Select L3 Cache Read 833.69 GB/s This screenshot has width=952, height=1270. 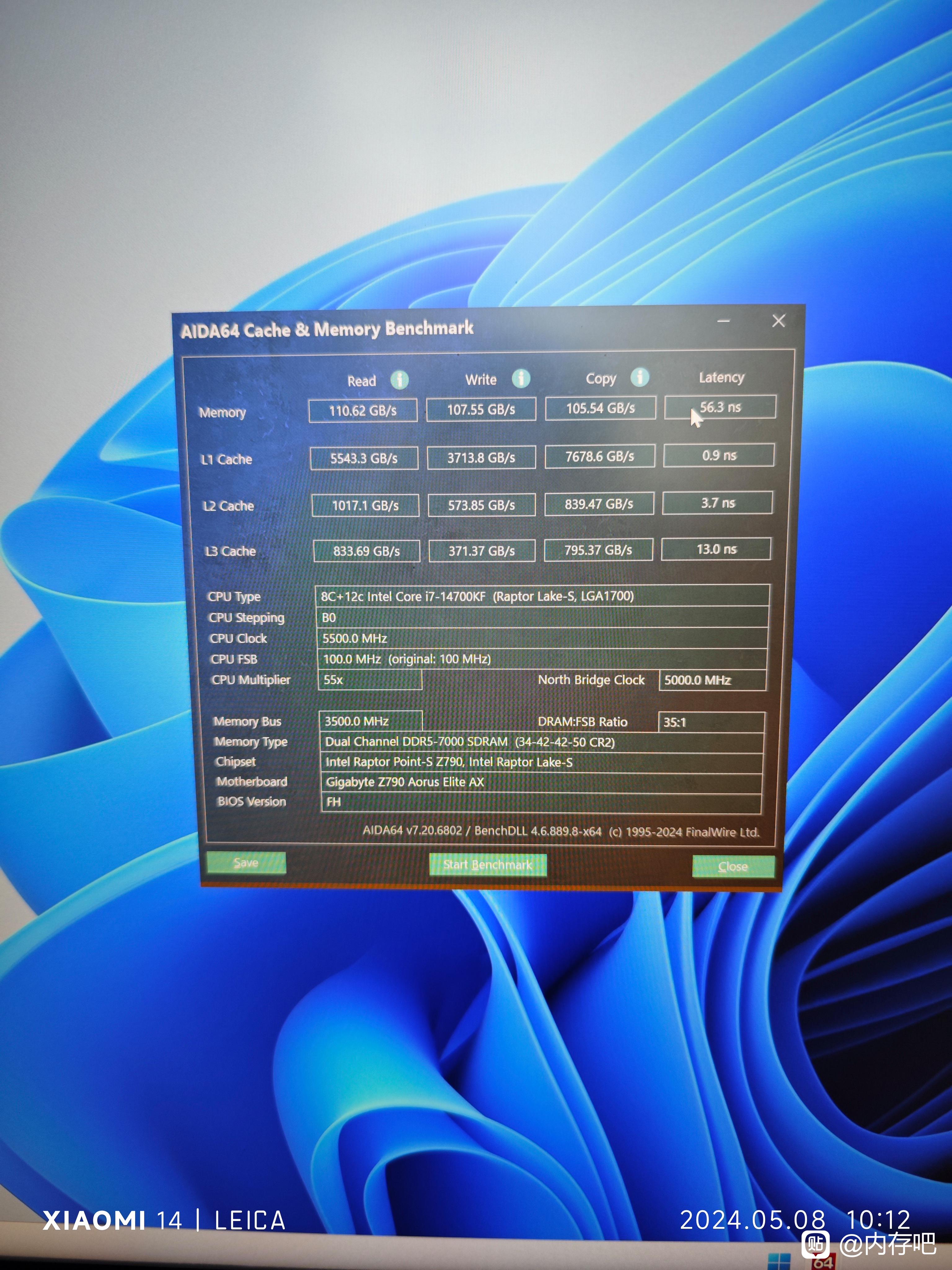pyautogui.click(x=367, y=551)
